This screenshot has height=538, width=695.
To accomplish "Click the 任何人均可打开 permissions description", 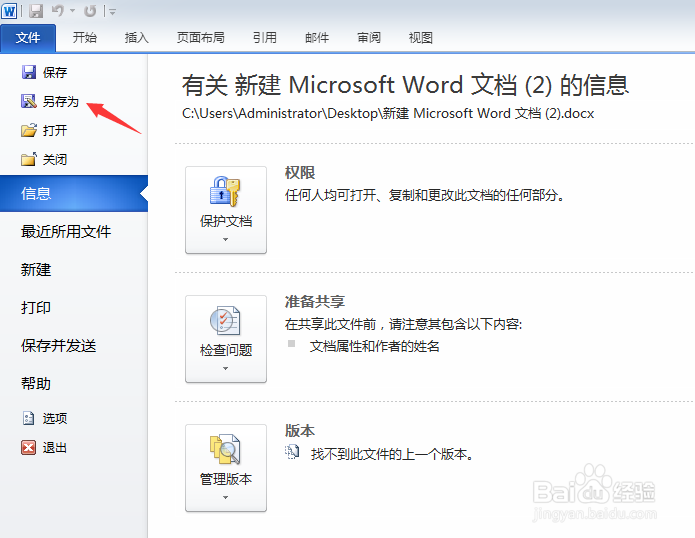I will point(425,195).
